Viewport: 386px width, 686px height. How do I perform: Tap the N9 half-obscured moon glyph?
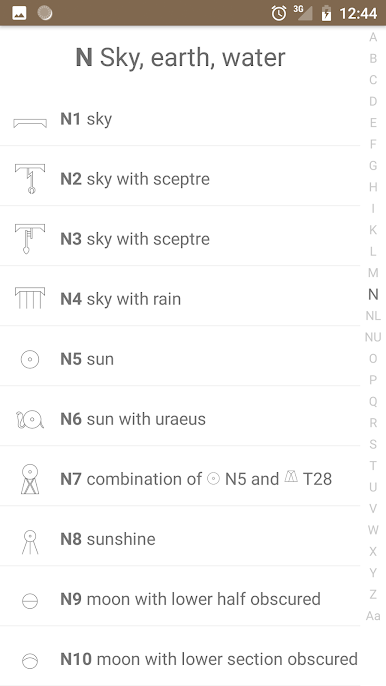coord(30,601)
